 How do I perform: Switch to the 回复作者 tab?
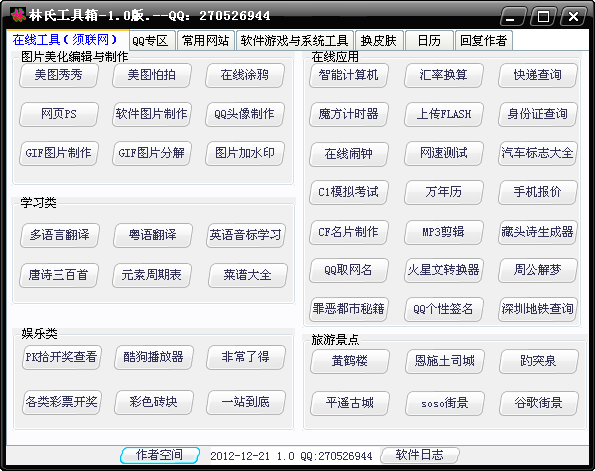[483, 41]
